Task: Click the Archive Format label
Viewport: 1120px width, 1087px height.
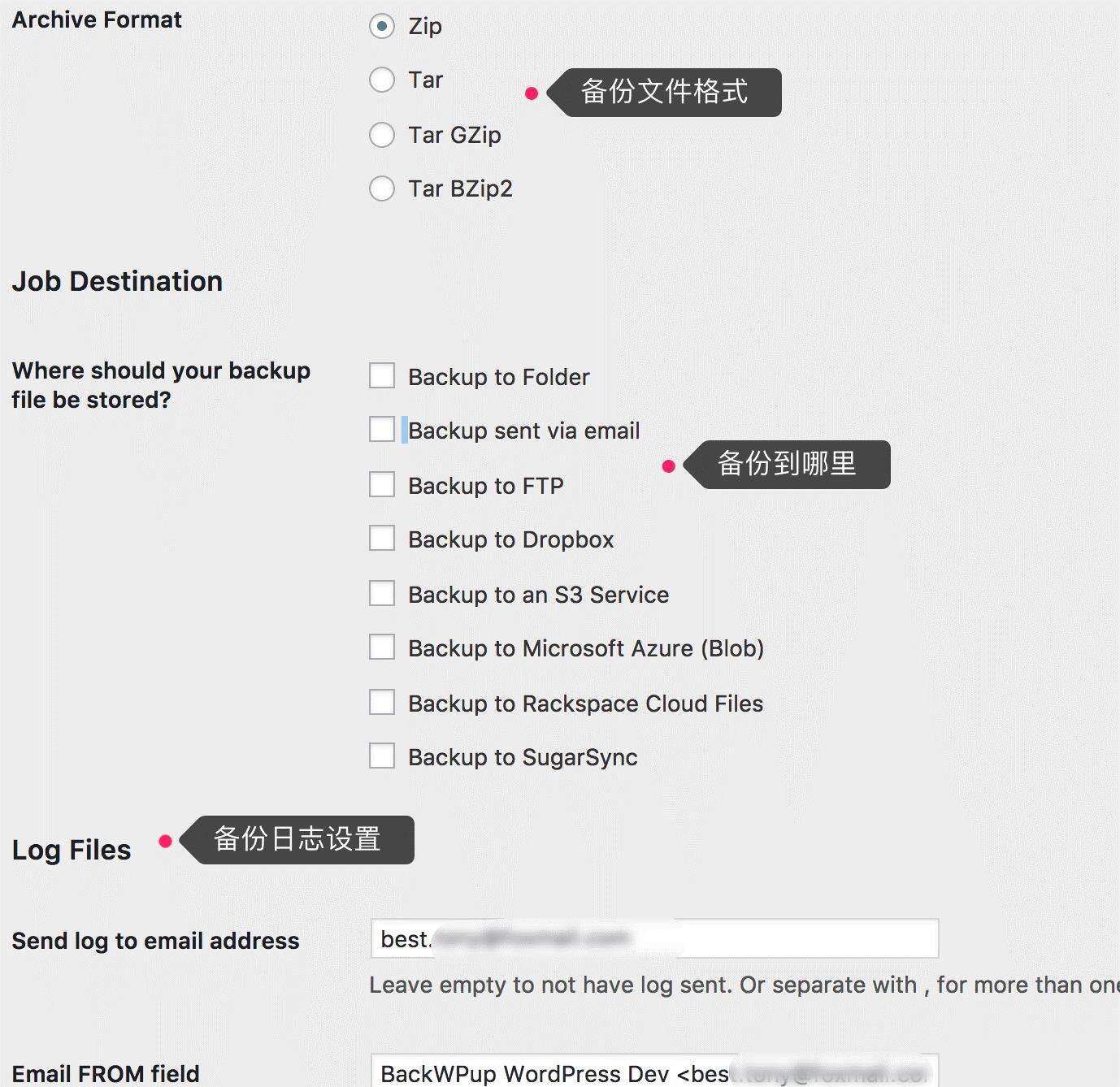Action: [97, 19]
